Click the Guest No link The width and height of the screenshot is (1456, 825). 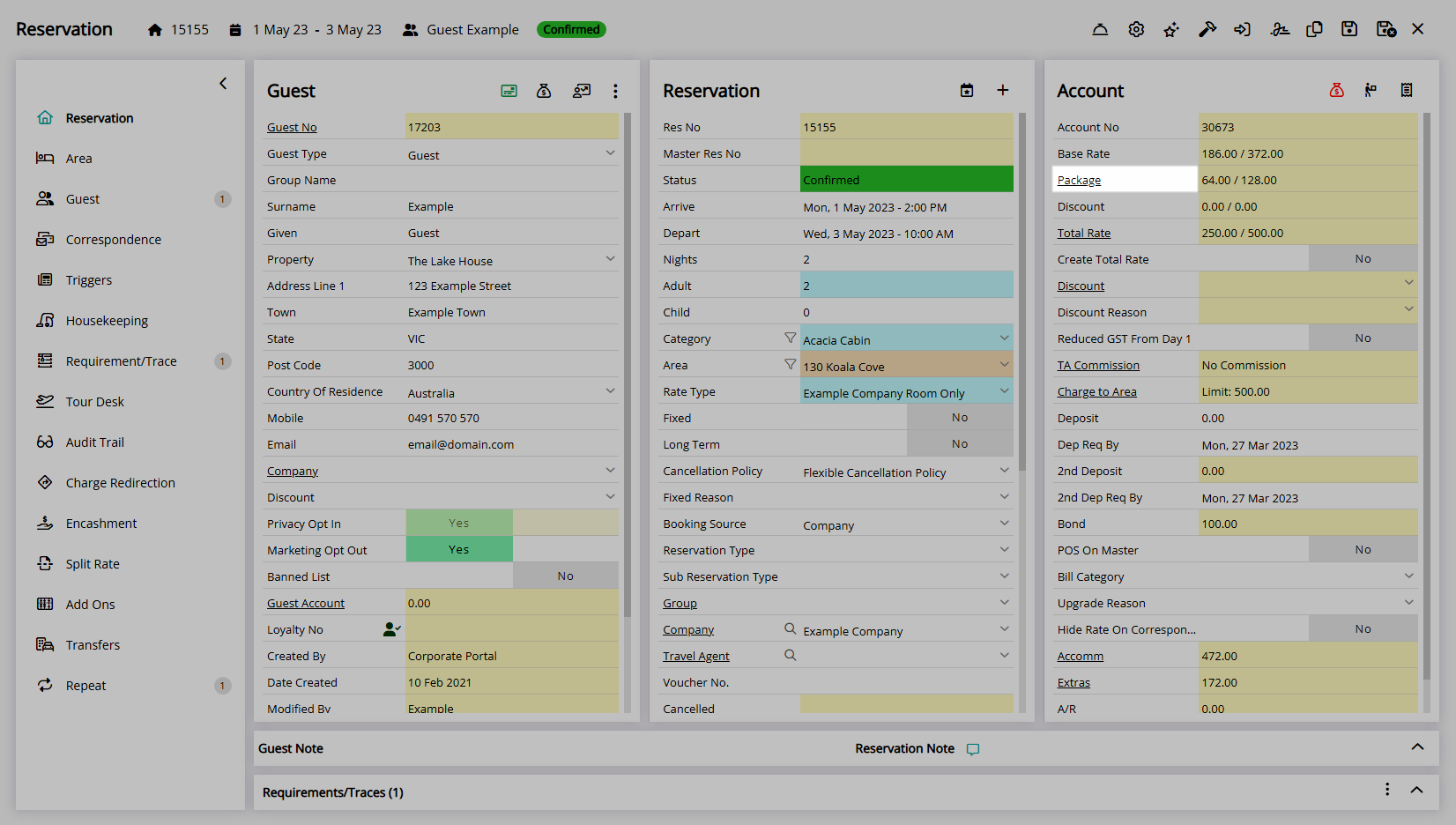[292, 127]
